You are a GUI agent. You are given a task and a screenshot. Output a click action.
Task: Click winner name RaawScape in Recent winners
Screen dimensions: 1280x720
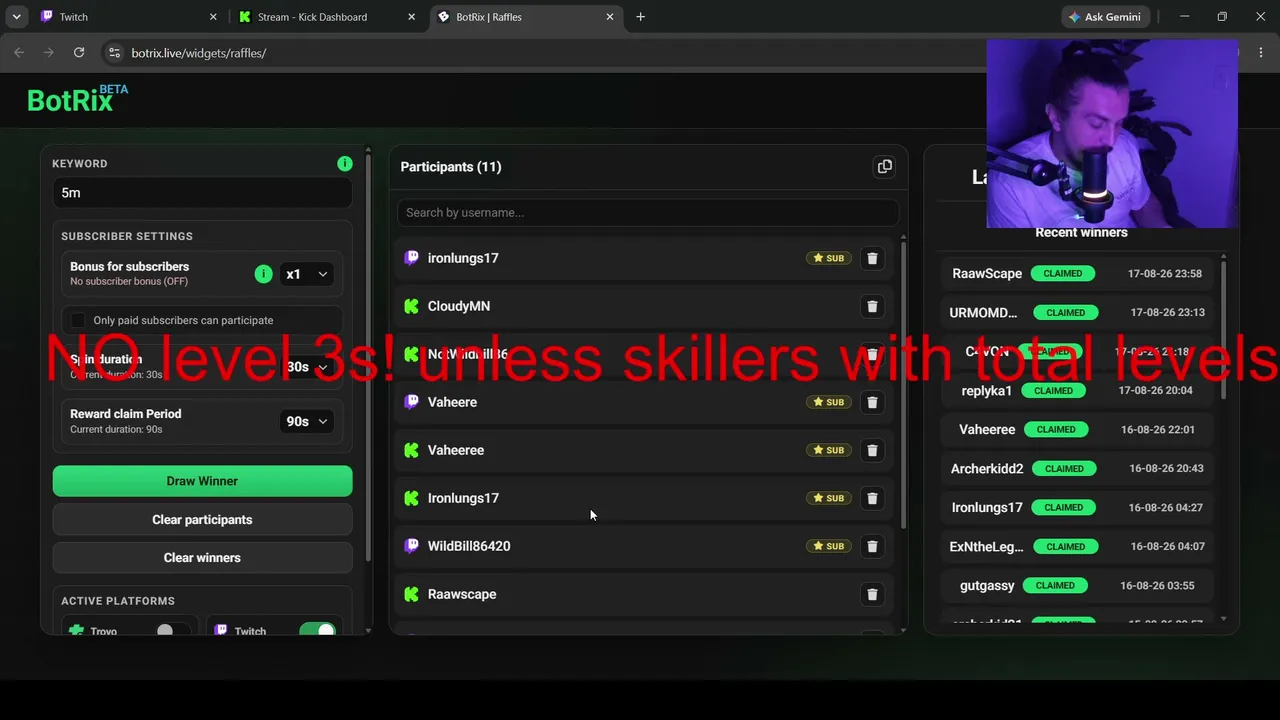[x=987, y=273]
